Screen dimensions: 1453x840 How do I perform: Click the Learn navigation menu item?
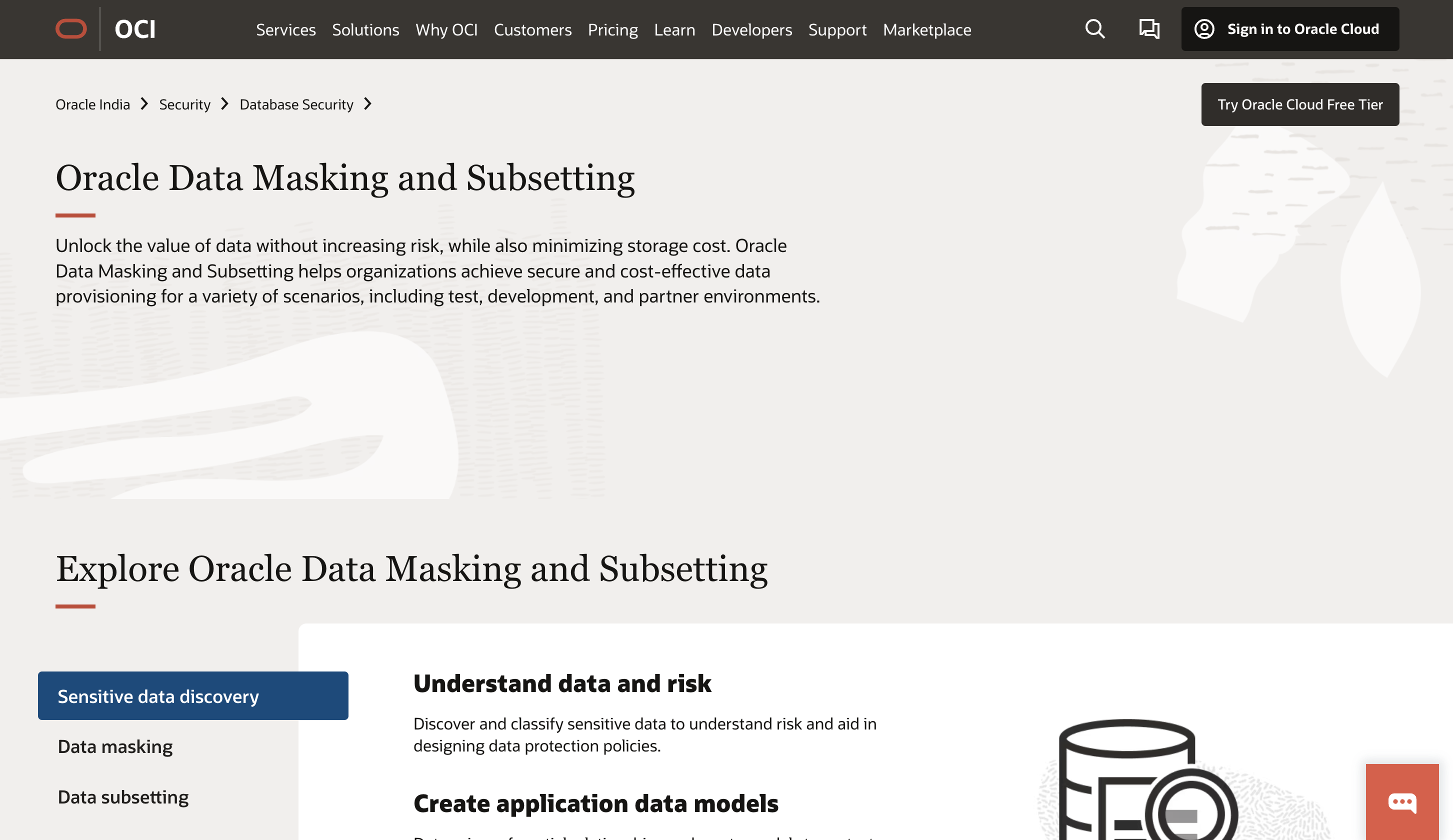click(x=674, y=29)
